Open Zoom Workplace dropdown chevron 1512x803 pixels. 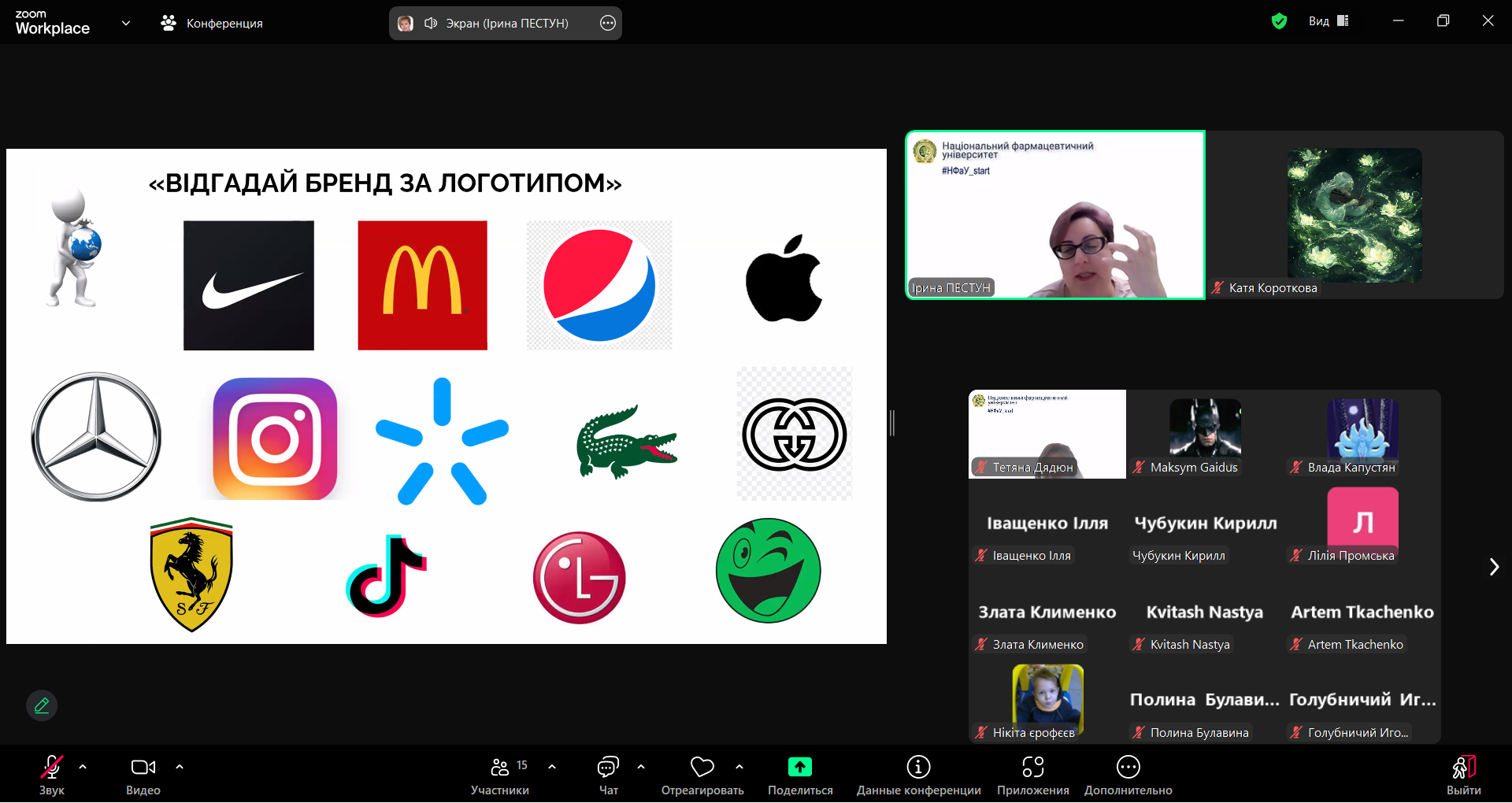[126, 23]
